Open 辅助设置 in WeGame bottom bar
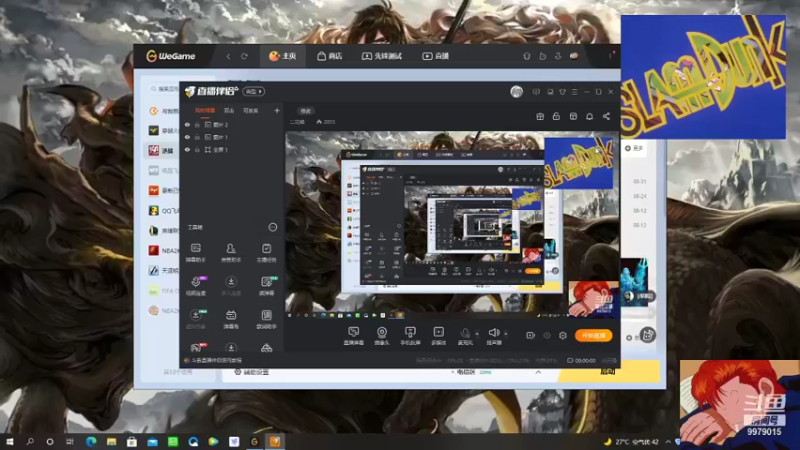This screenshot has height=450, width=800. 251,372
